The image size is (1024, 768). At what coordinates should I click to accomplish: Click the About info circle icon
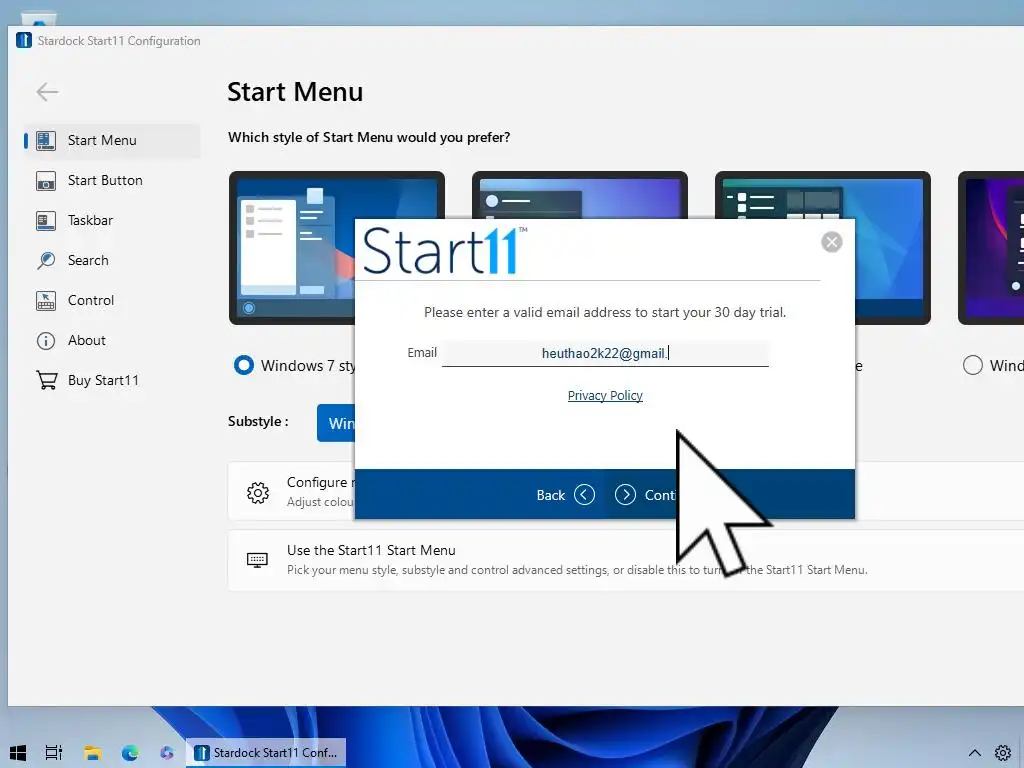click(x=46, y=341)
